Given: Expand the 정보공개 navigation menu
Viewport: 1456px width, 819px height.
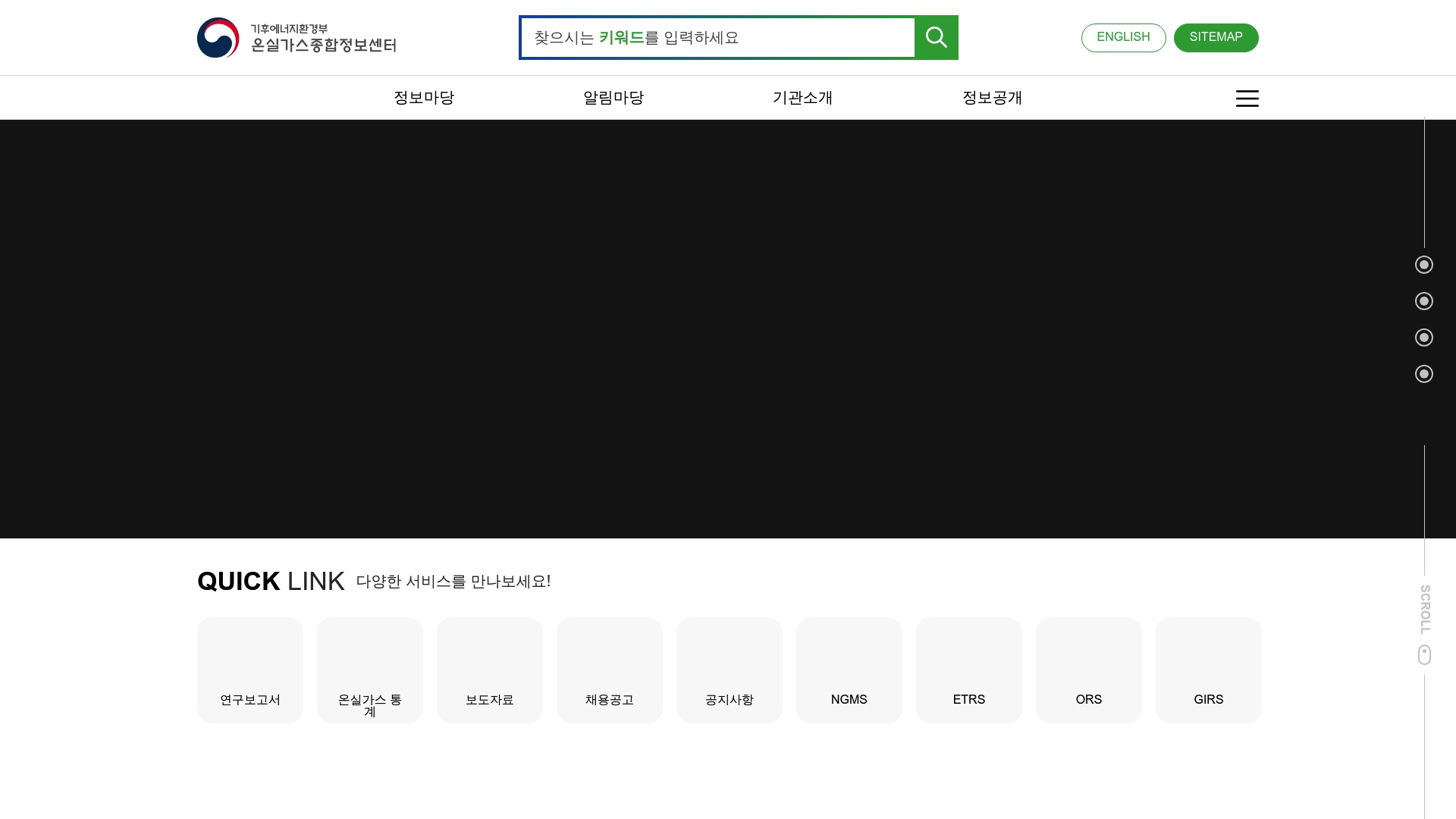Looking at the screenshot, I should [992, 98].
